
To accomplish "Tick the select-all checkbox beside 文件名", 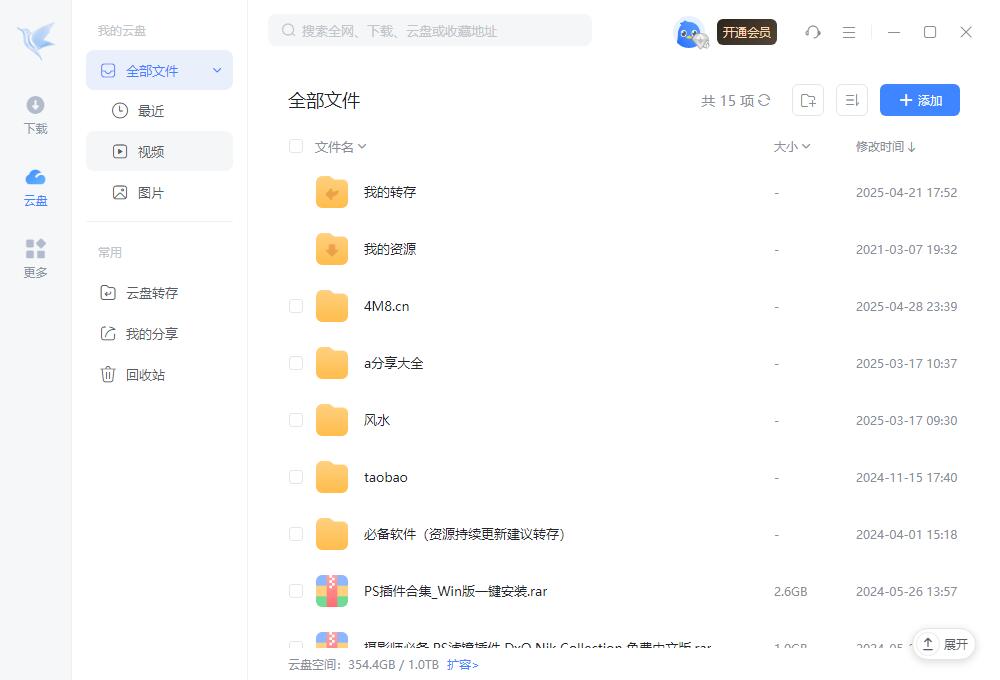I will (296, 147).
